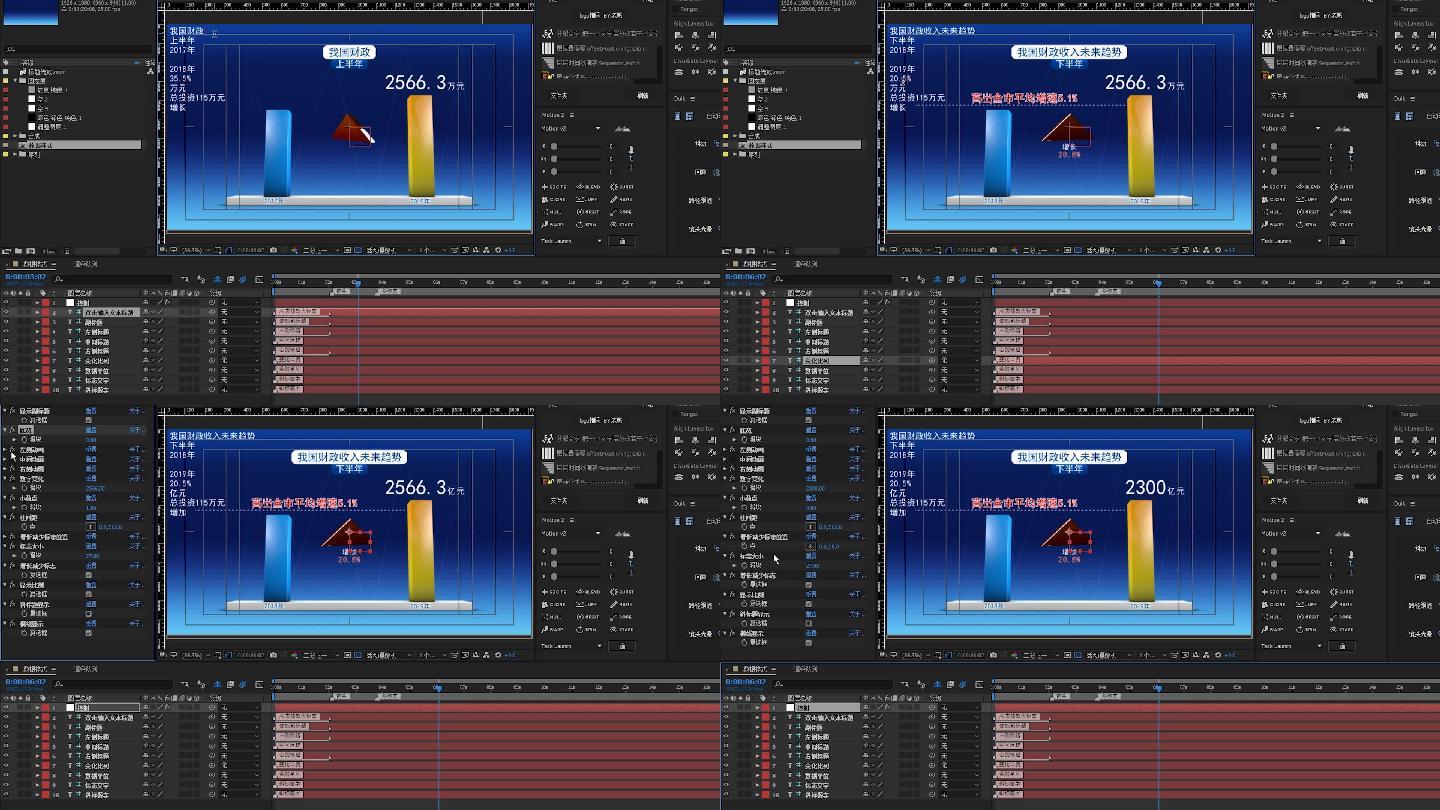Take snapshot with camera icon in bottom-left viewer
This screenshot has width=1440, height=810.
coord(273,655)
